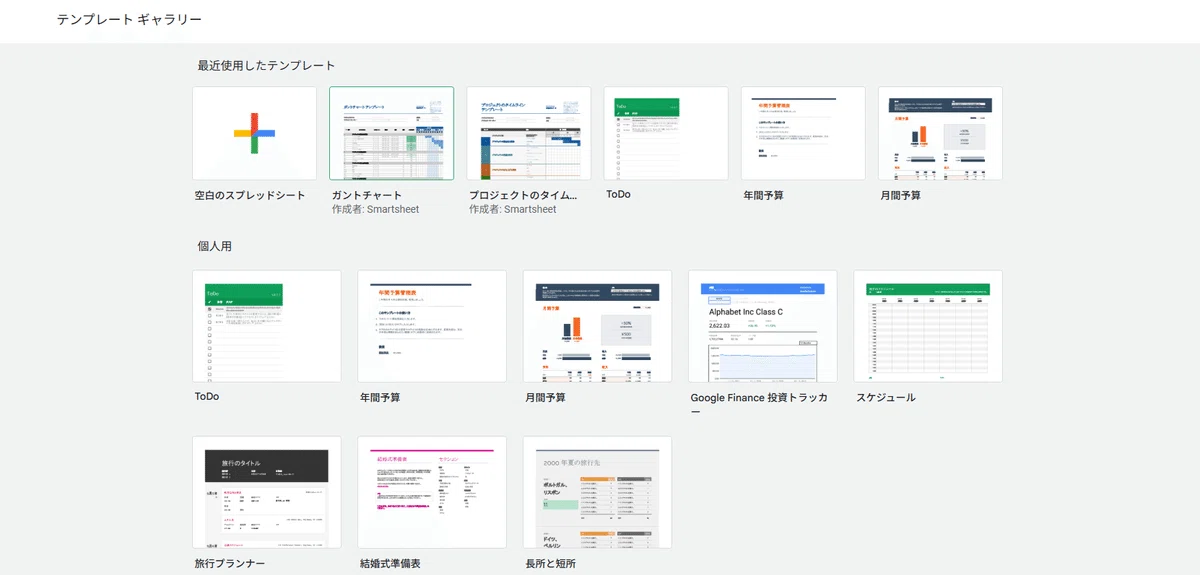Viewport: 1200px width, 575px height.
Task: Click ToDo label under 個人用 section
Action: [207, 396]
